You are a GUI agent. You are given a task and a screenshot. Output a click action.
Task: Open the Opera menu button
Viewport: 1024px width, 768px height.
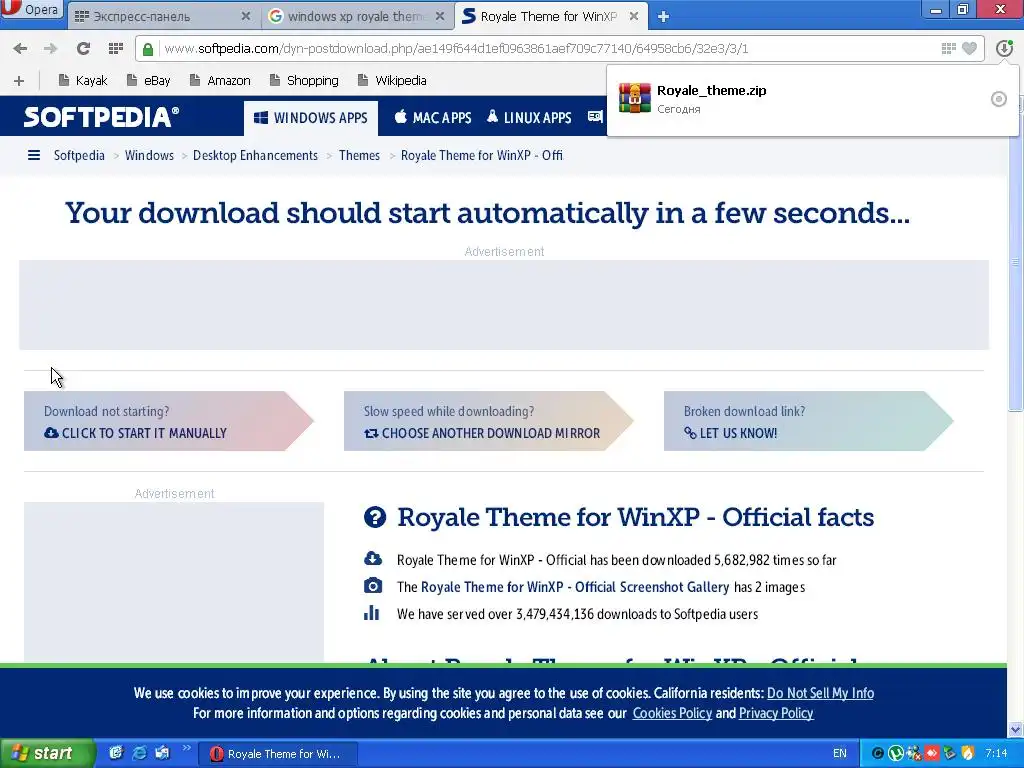tap(31, 10)
